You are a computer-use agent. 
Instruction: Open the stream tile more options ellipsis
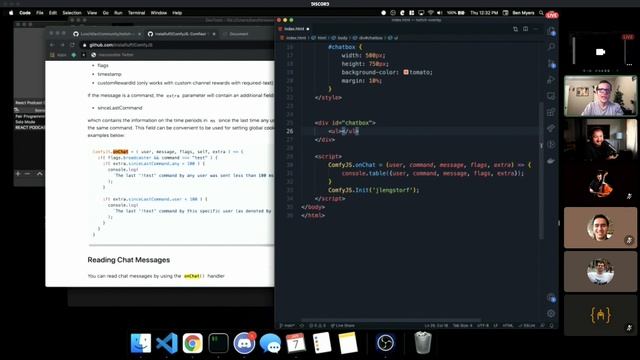pos(629,64)
